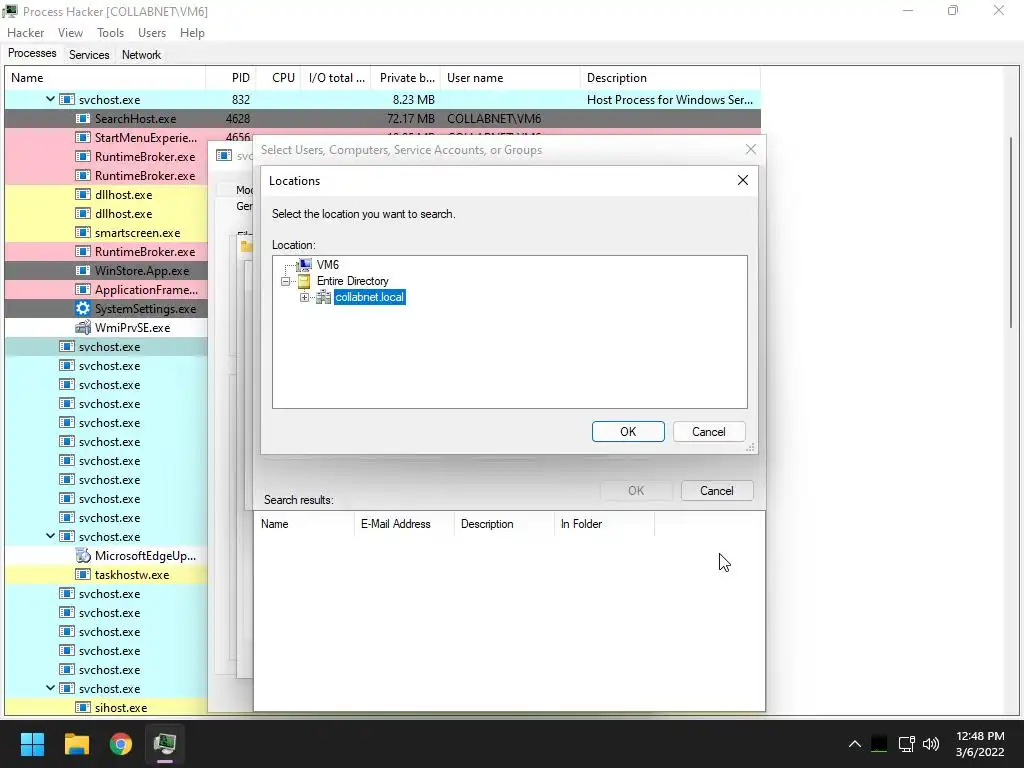
Task: Select the collabnet.local tree entry
Action: [x=370, y=297]
